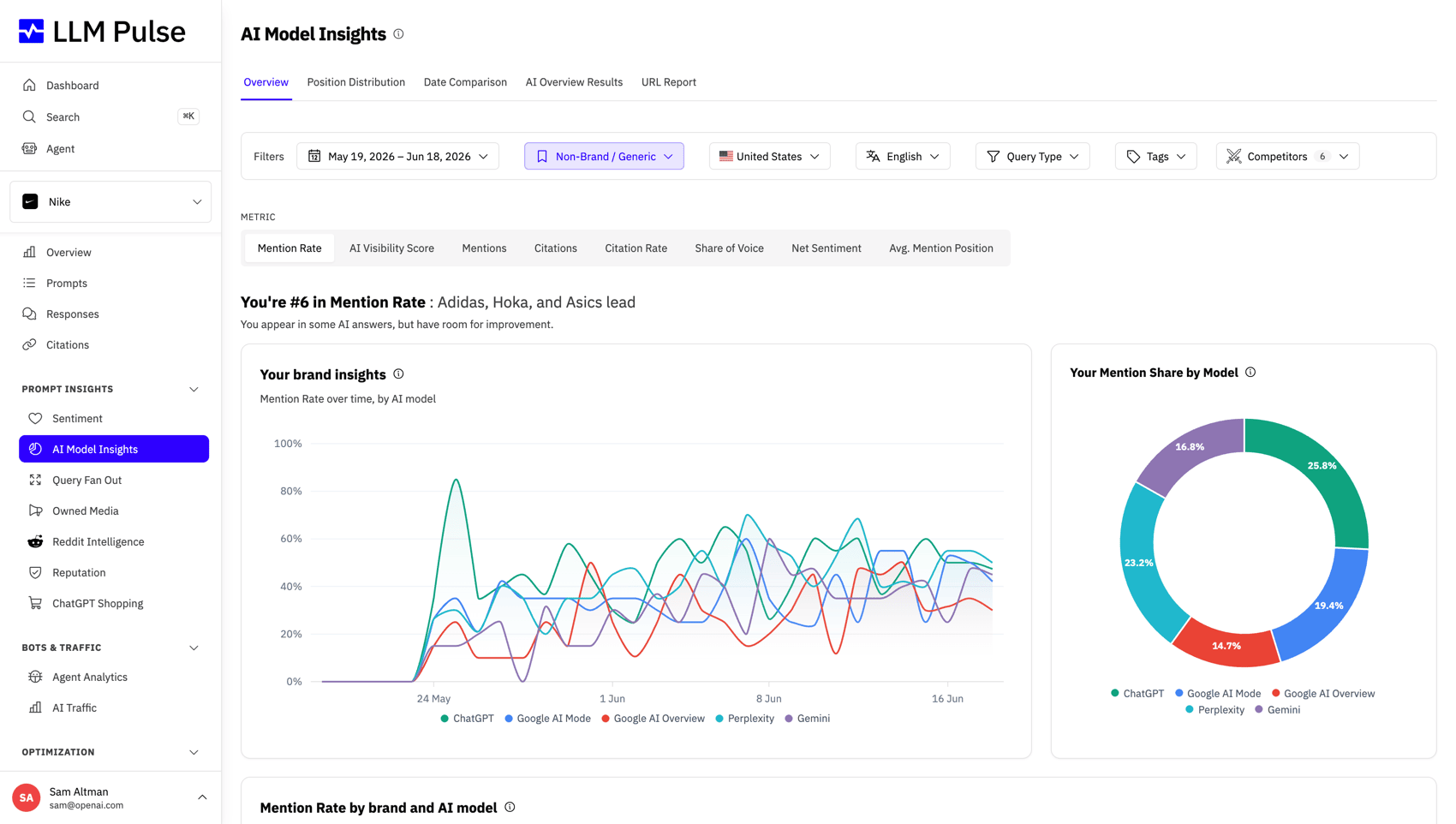Click the AI Traffic chart icon
Image resolution: width=1456 pixels, height=824 pixels.
35,708
